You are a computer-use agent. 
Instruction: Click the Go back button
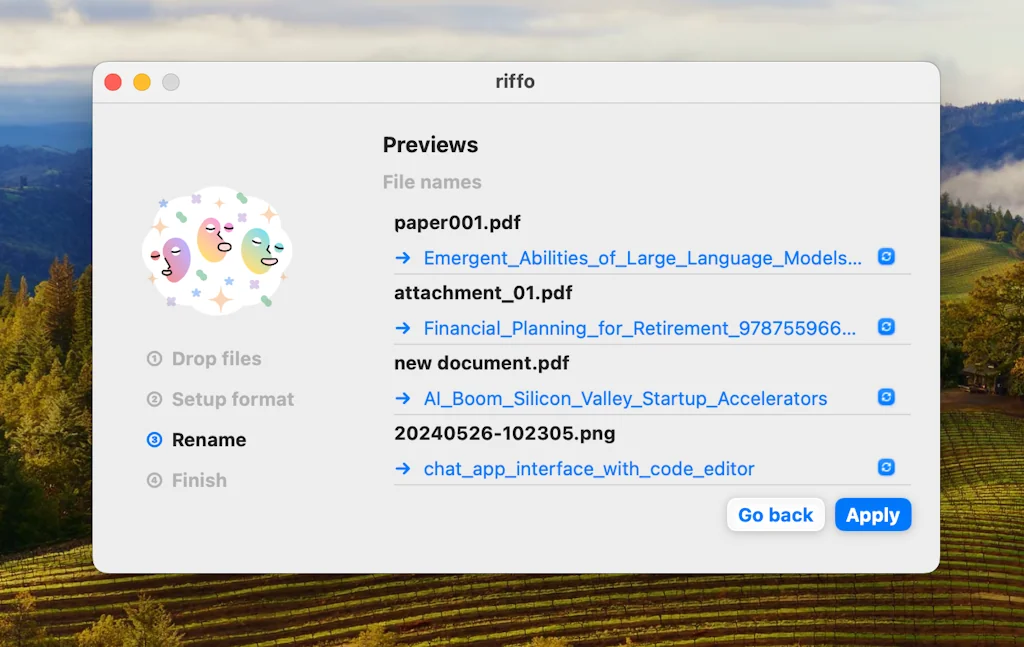(x=775, y=515)
